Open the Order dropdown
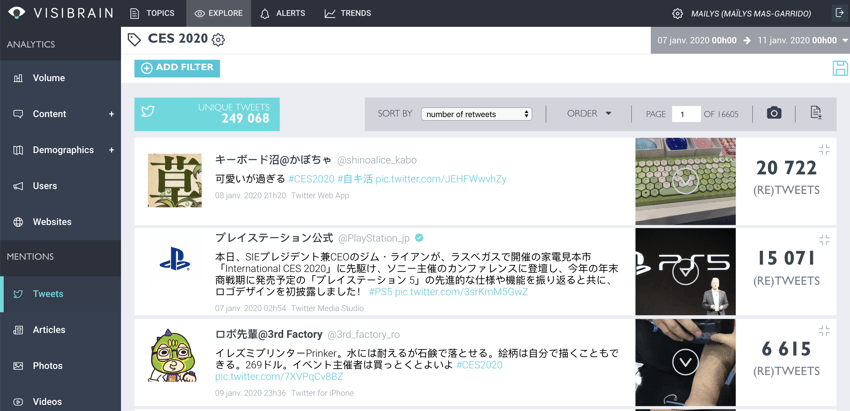This screenshot has height=411, width=850. [589, 114]
